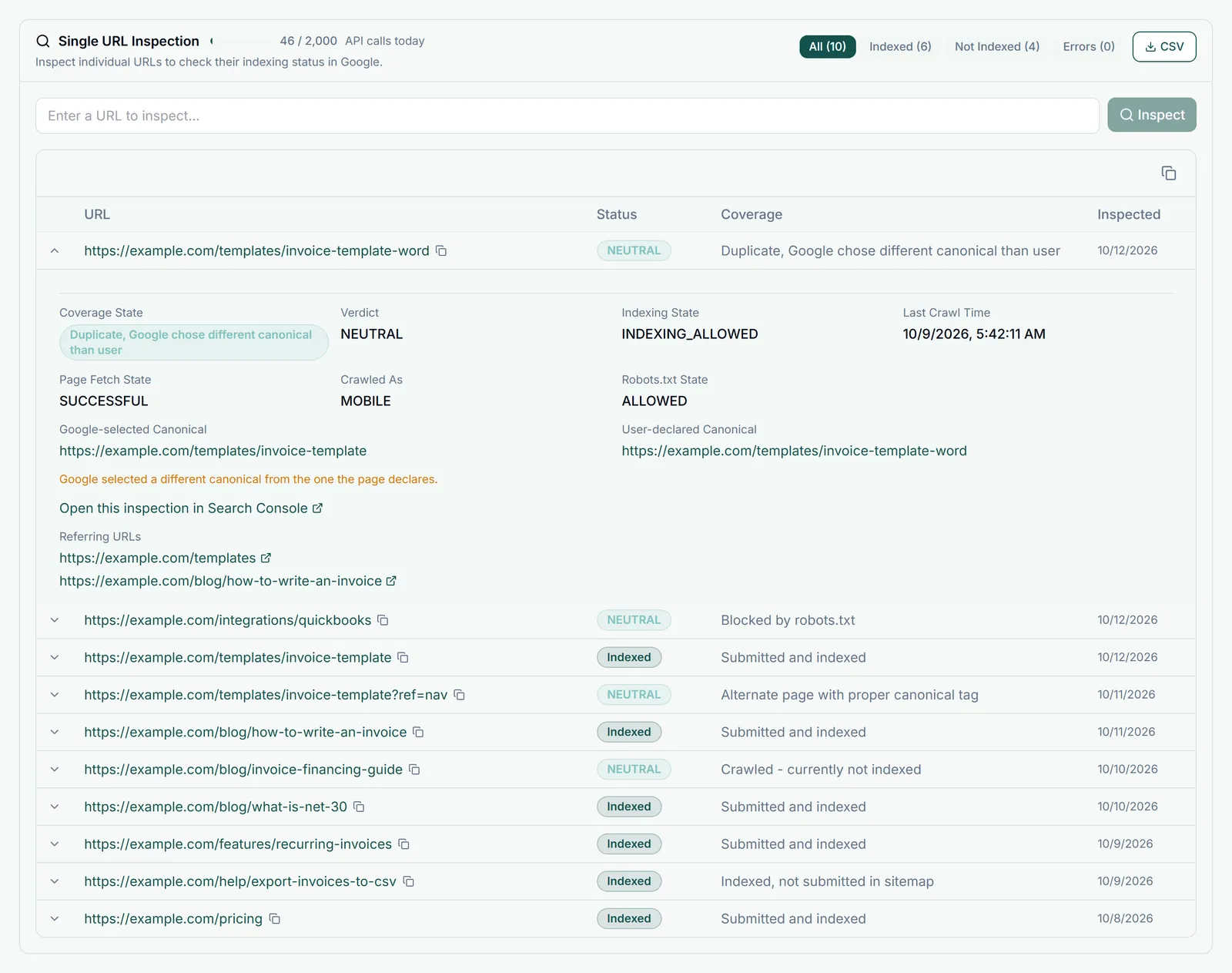1232x973 pixels.
Task: Expand the invoice-template?ref=nav row
Action: (55, 695)
